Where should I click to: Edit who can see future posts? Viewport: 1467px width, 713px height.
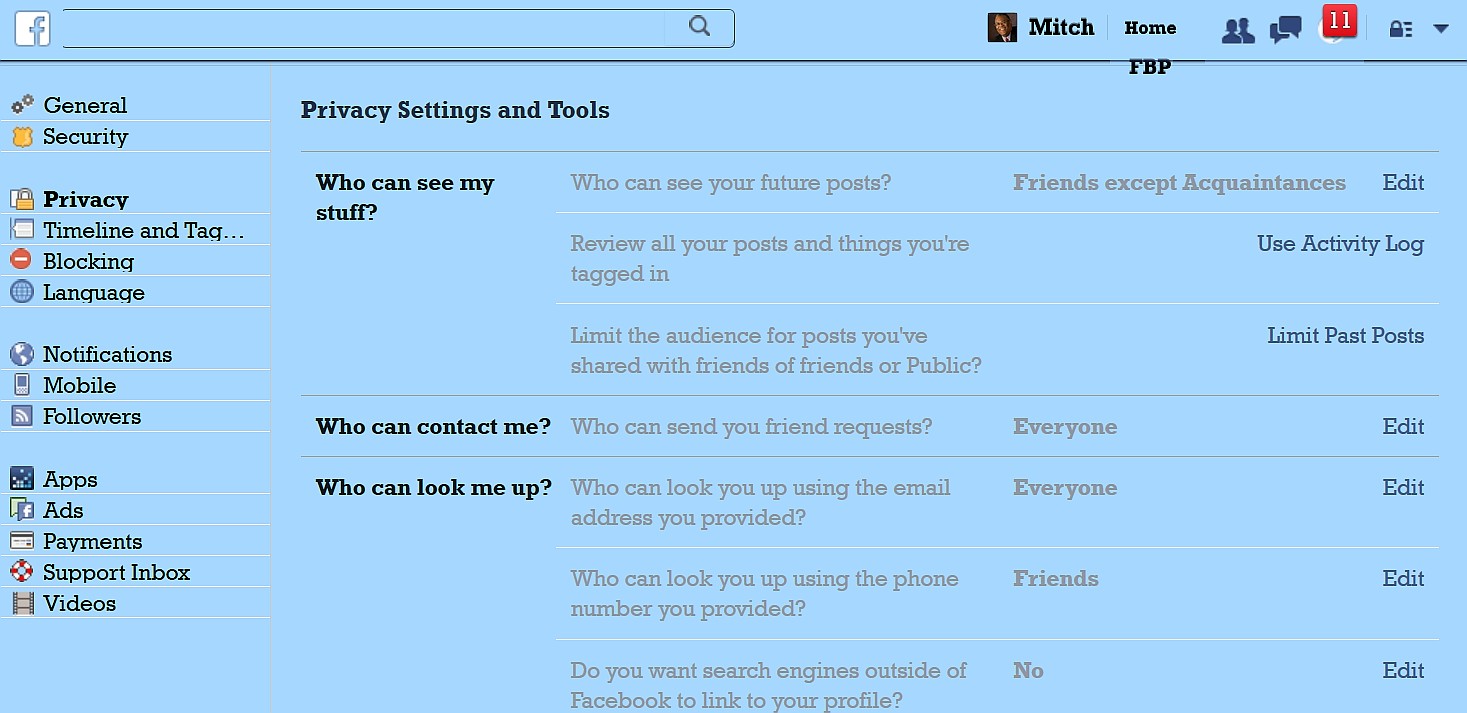[1403, 183]
